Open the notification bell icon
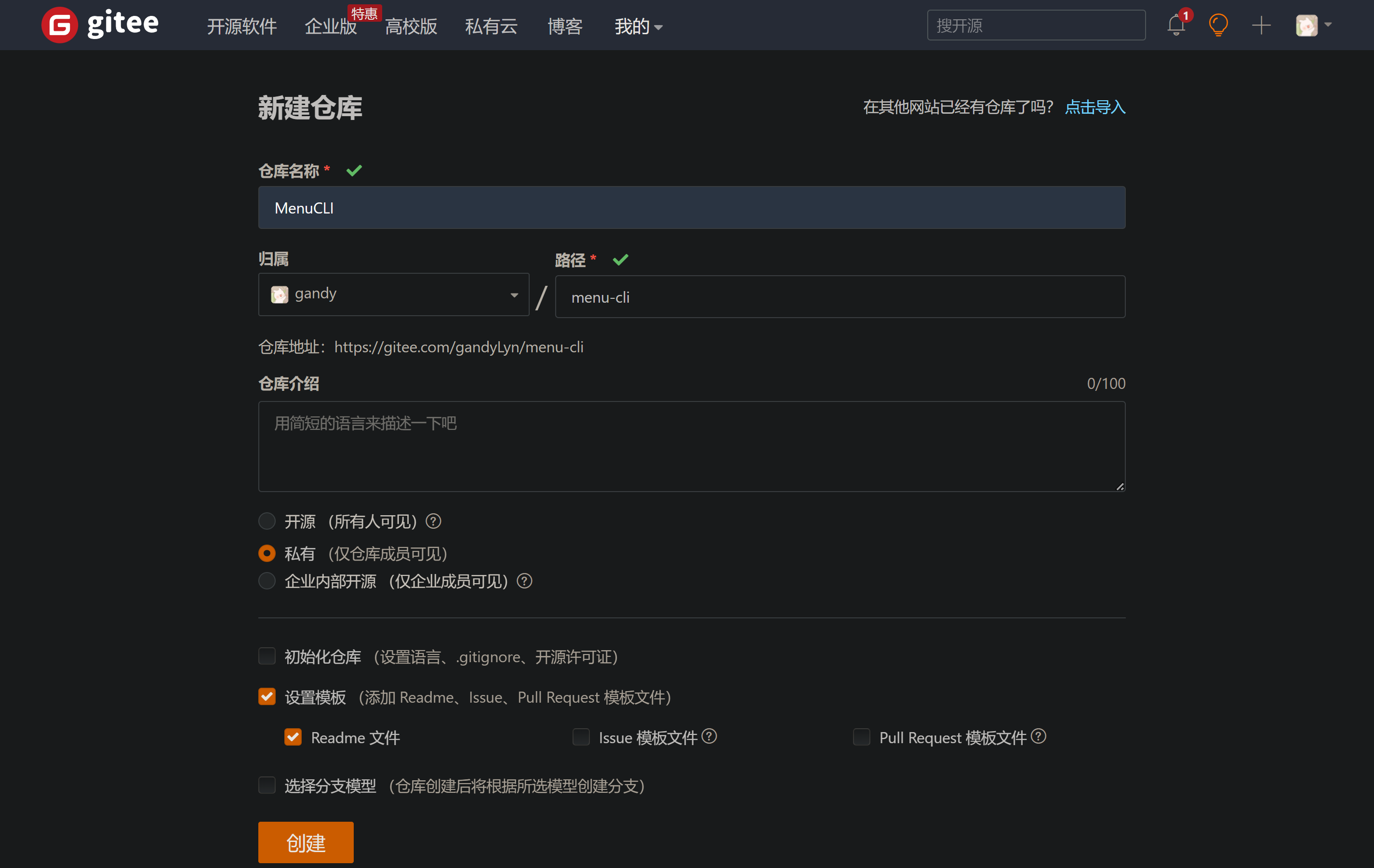Image resolution: width=1374 pixels, height=868 pixels. point(1175,26)
